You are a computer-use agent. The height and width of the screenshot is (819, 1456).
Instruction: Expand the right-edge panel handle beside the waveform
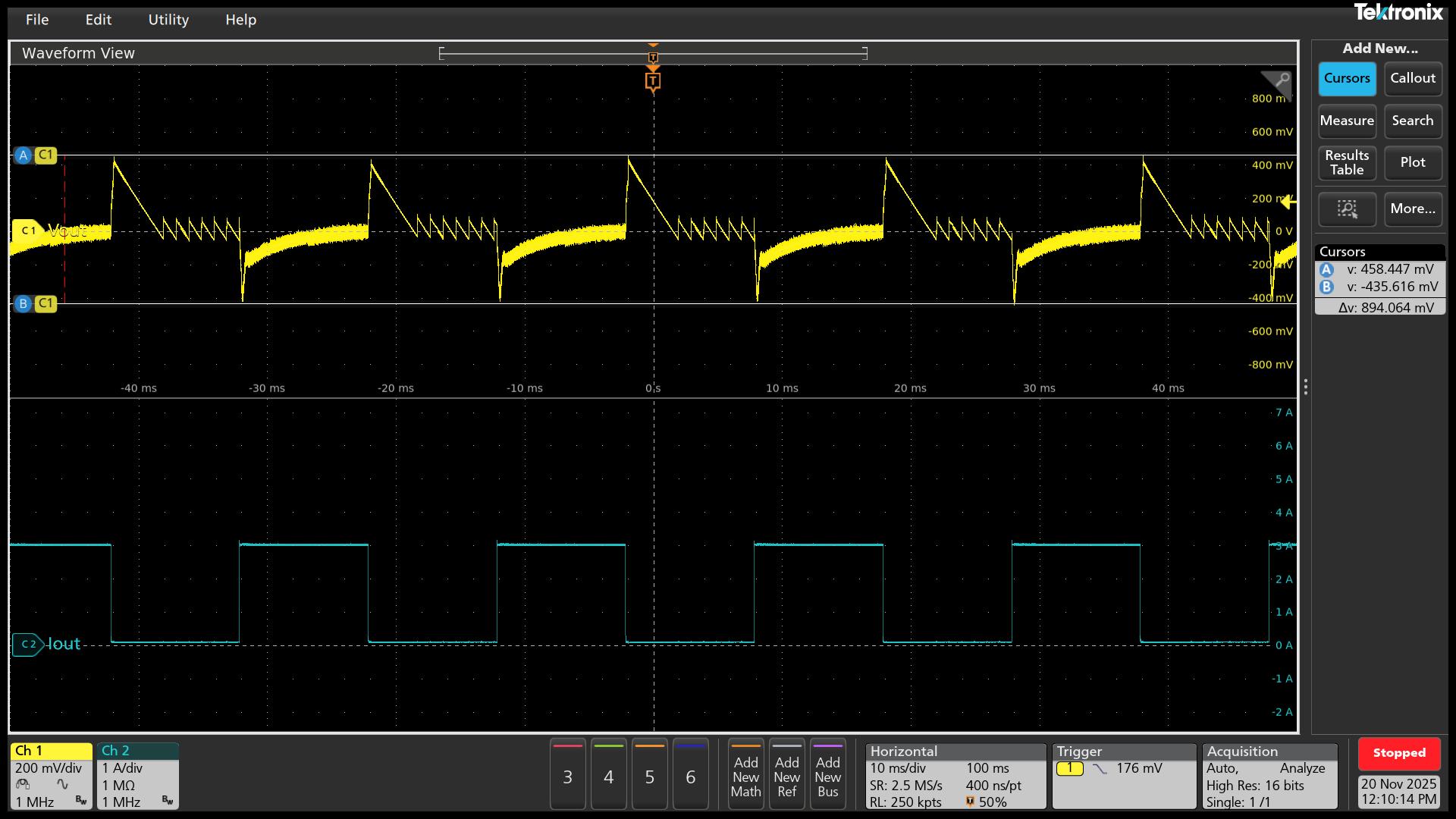(1305, 387)
